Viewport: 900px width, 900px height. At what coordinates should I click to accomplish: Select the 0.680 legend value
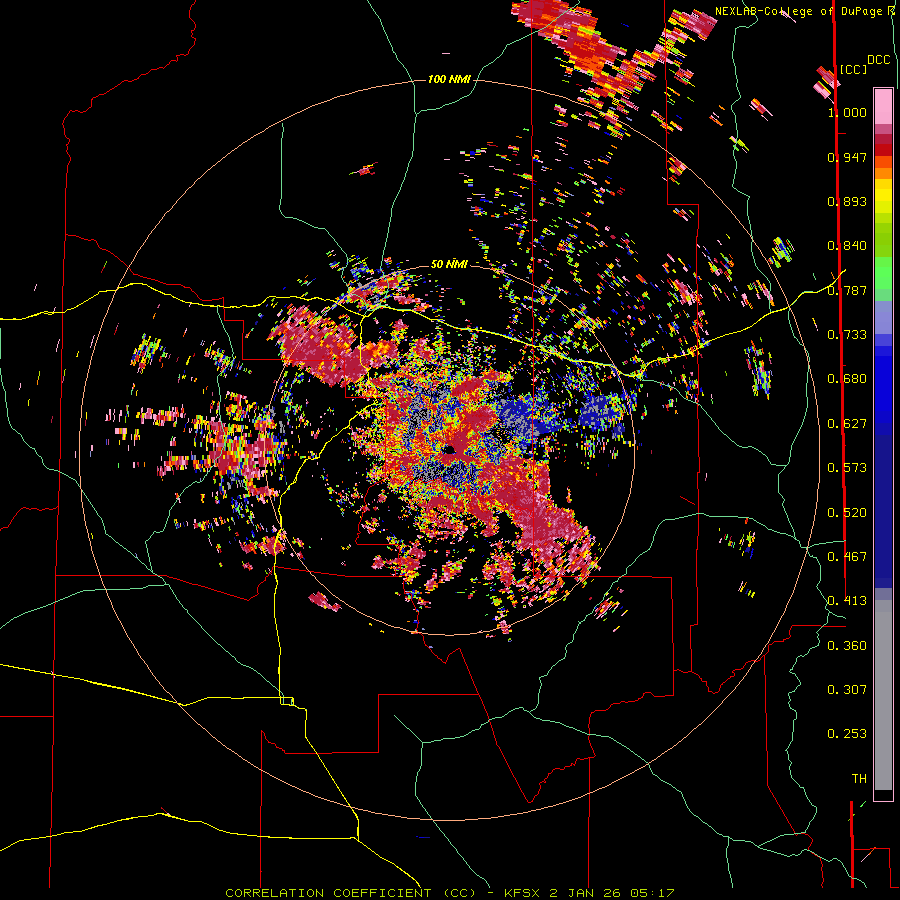click(847, 379)
